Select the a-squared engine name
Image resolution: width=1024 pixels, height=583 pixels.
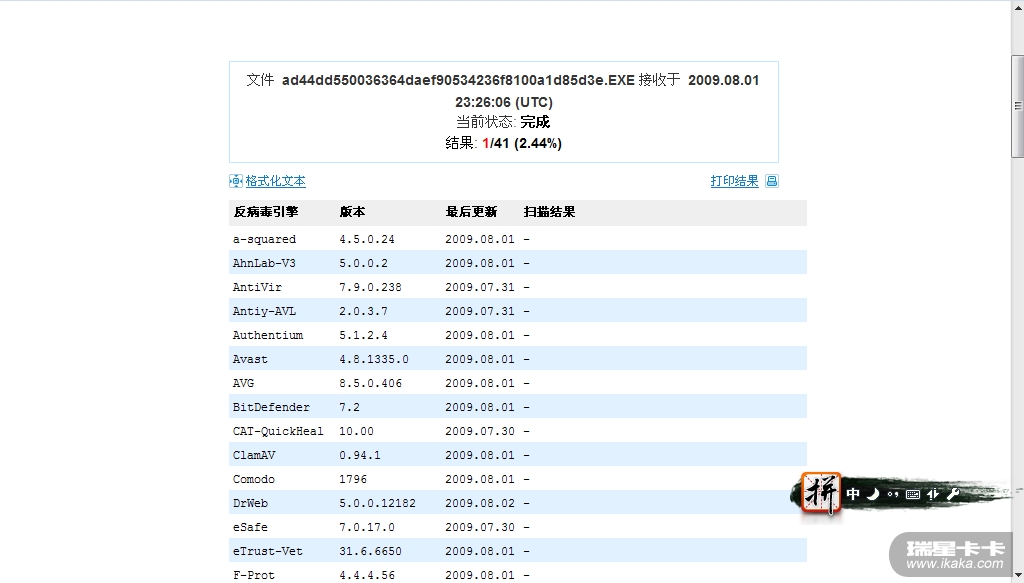(264, 240)
